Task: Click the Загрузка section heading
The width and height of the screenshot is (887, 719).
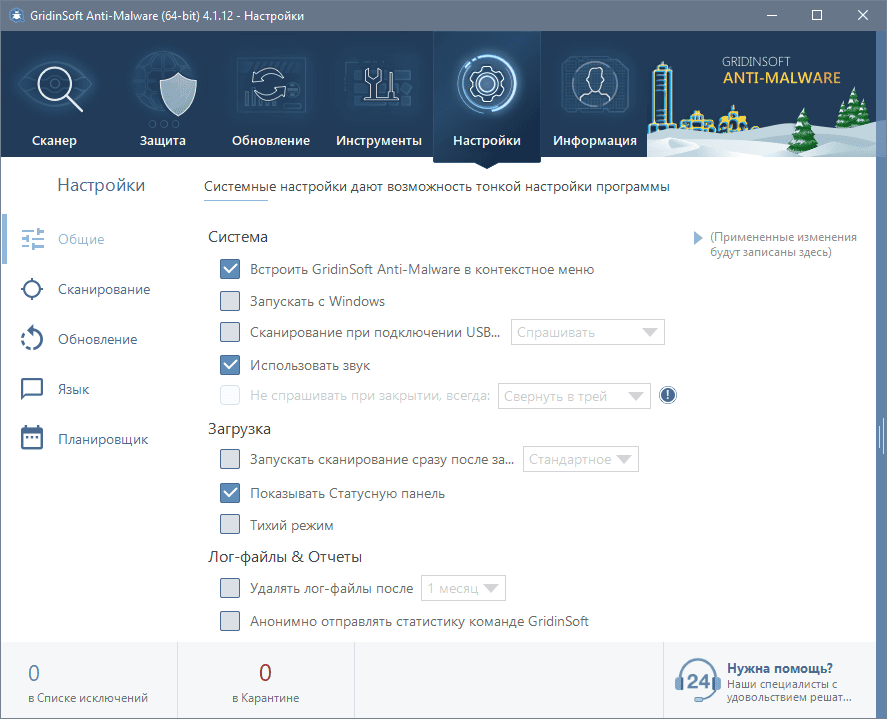Action: 239,429
